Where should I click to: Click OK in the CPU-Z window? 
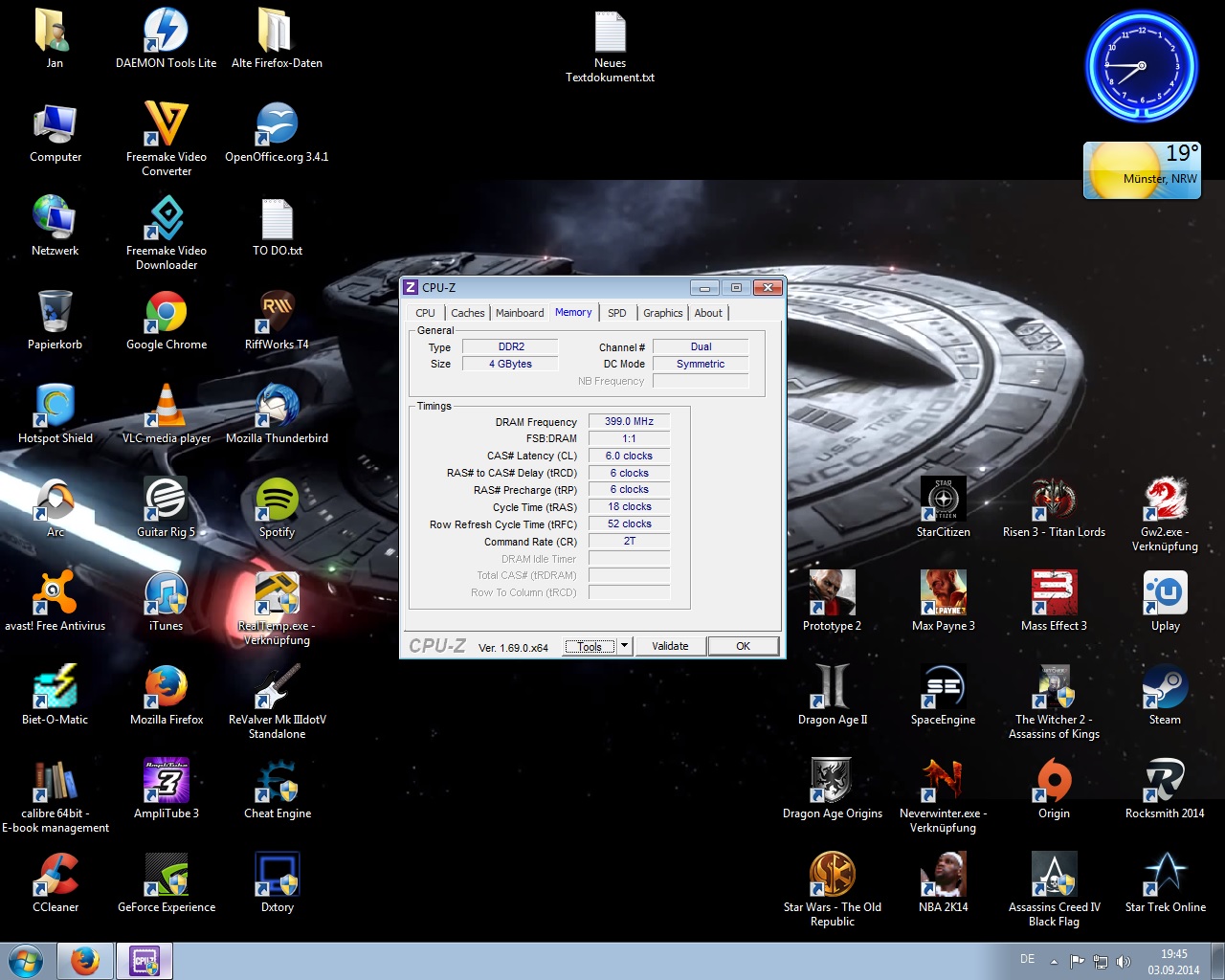[x=743, y=646]
